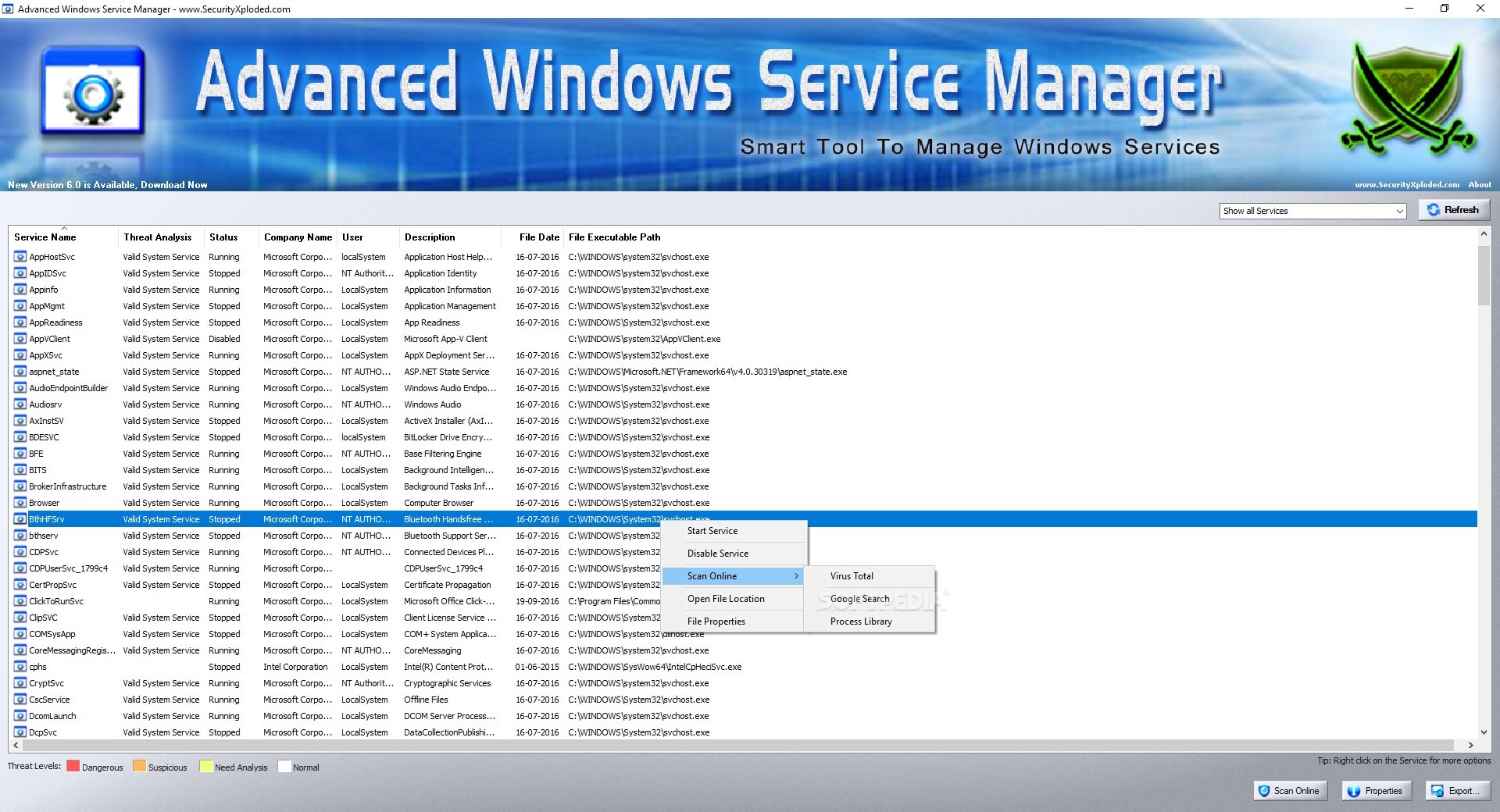Sort by File Executable Path header
The image size is (1500, 812).
click(615, 237)
